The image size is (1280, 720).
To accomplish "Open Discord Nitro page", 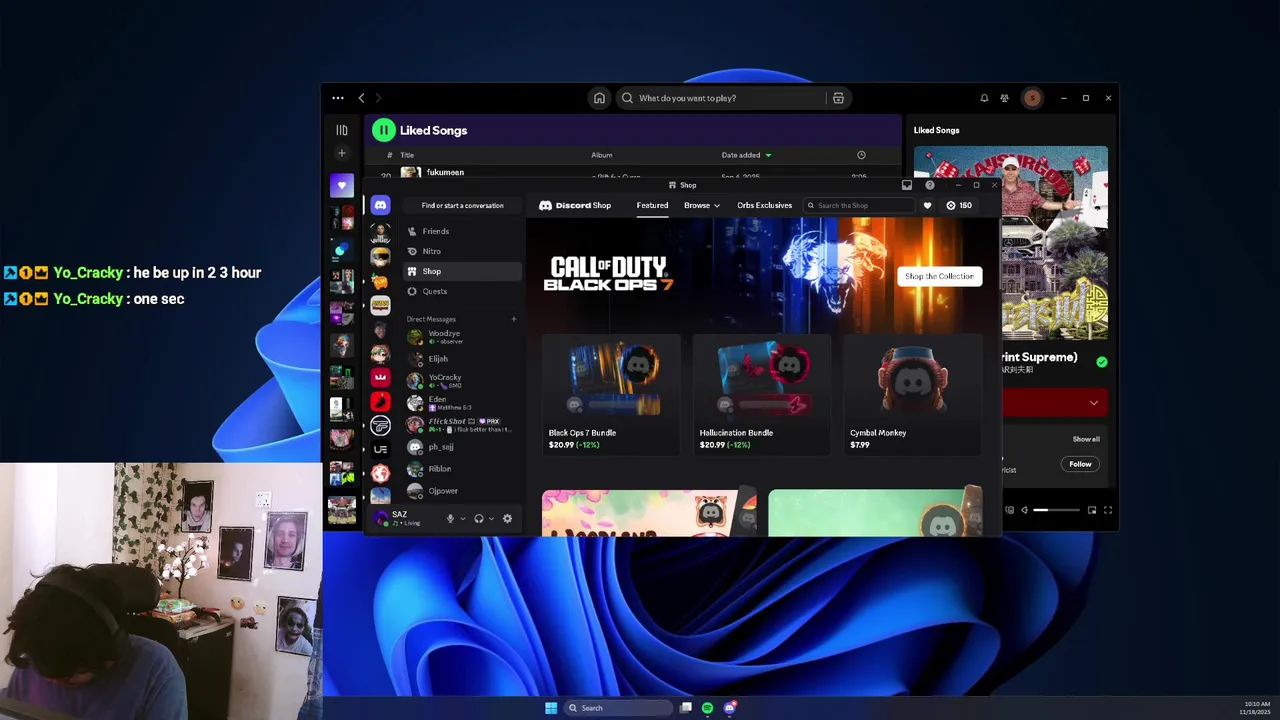I will [463, 251].
